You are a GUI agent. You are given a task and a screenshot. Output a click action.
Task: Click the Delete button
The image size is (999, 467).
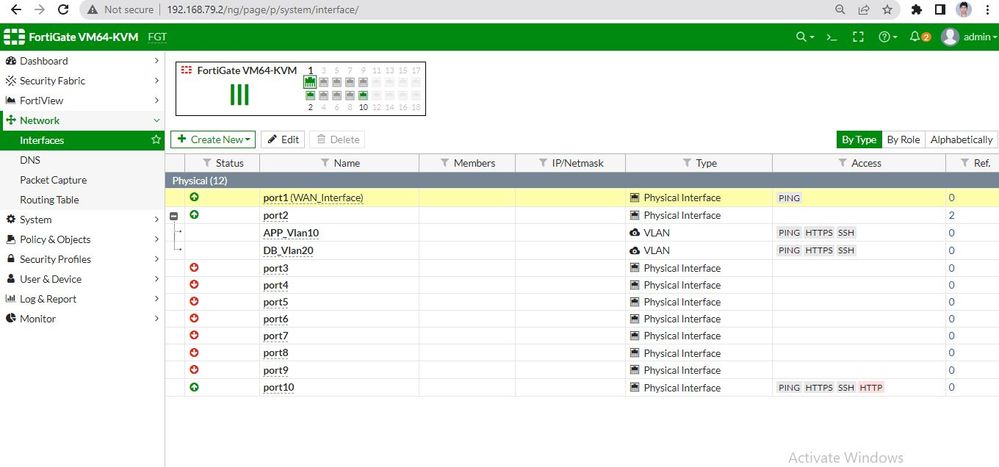click(x=338, y=140)
